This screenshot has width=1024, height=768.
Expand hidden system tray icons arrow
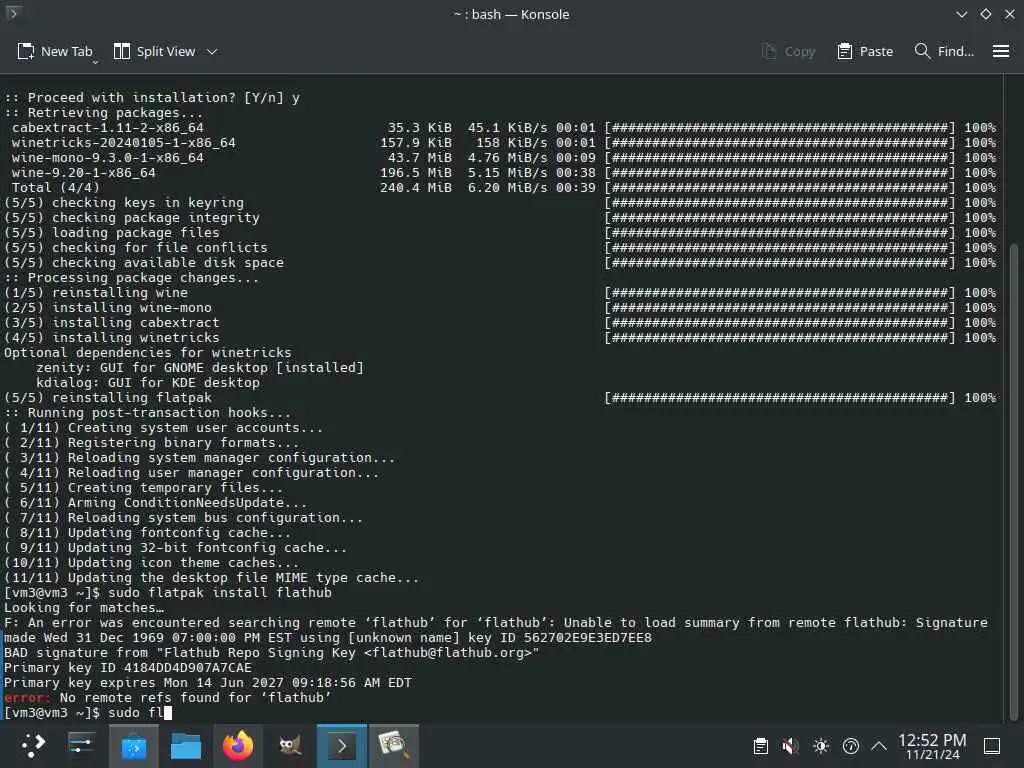[879, 746]
